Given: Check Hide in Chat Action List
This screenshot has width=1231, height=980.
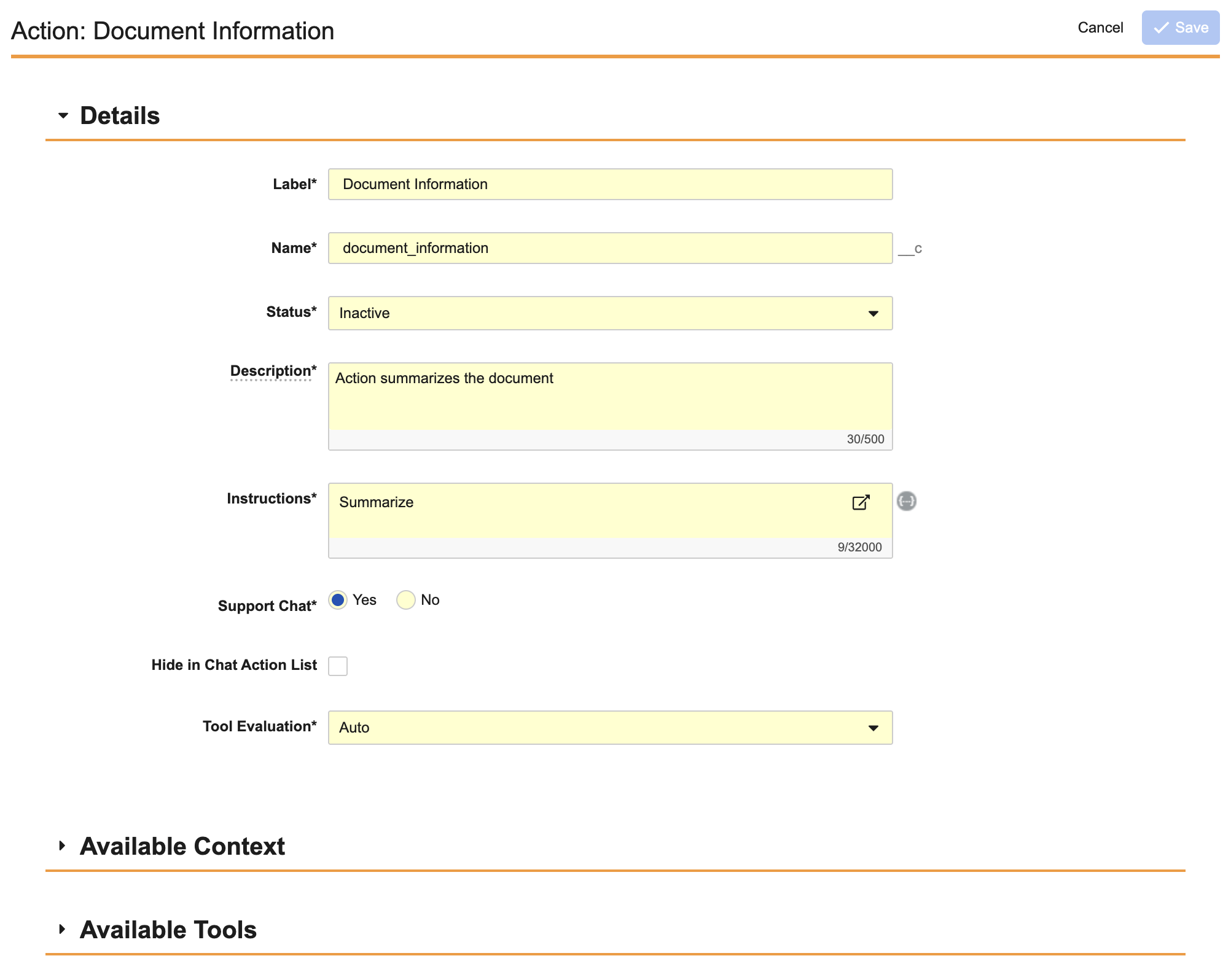Looking at the screenshot, I should pos(338,666).
